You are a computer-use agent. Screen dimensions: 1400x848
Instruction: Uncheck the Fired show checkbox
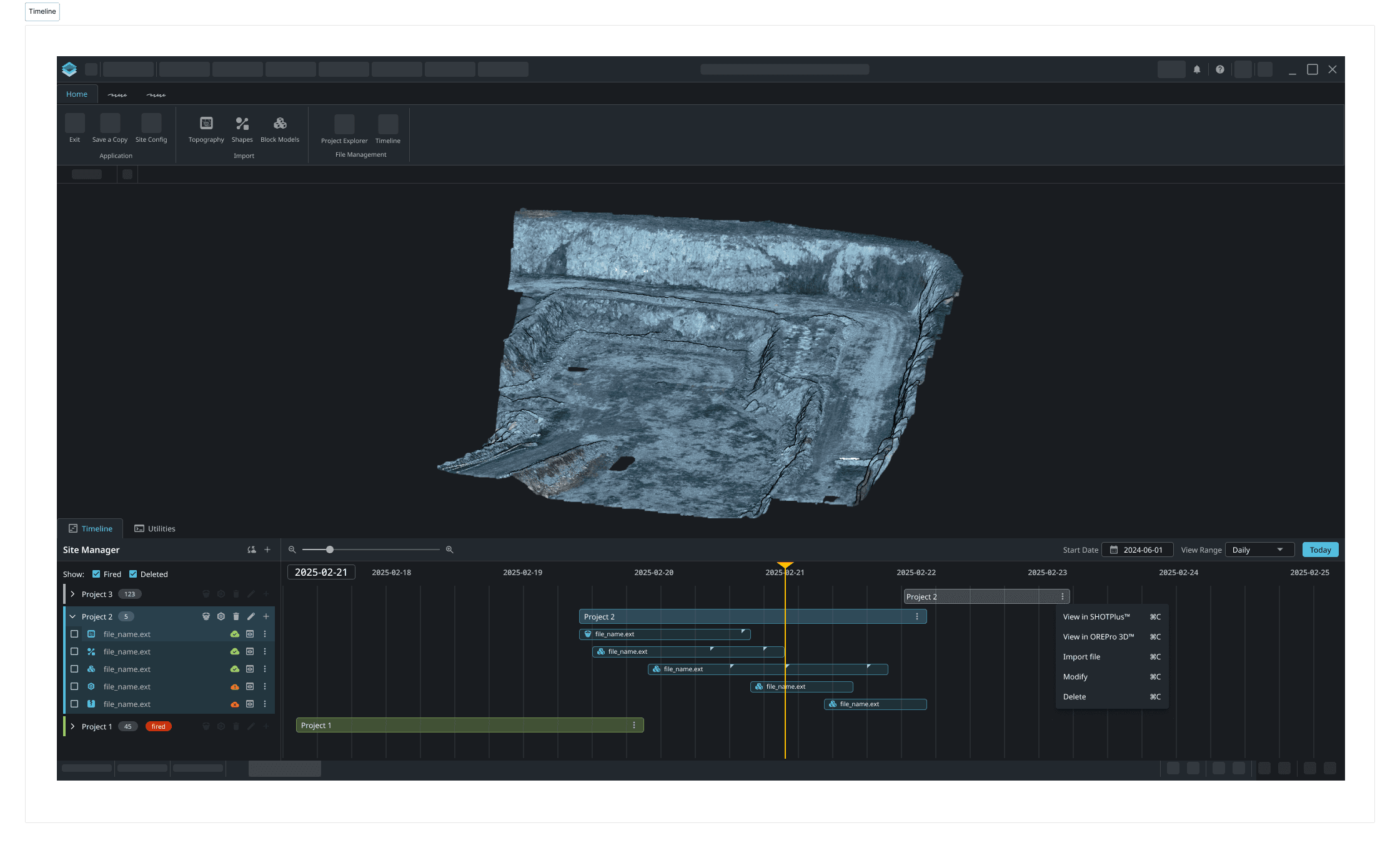pos(96,574)
